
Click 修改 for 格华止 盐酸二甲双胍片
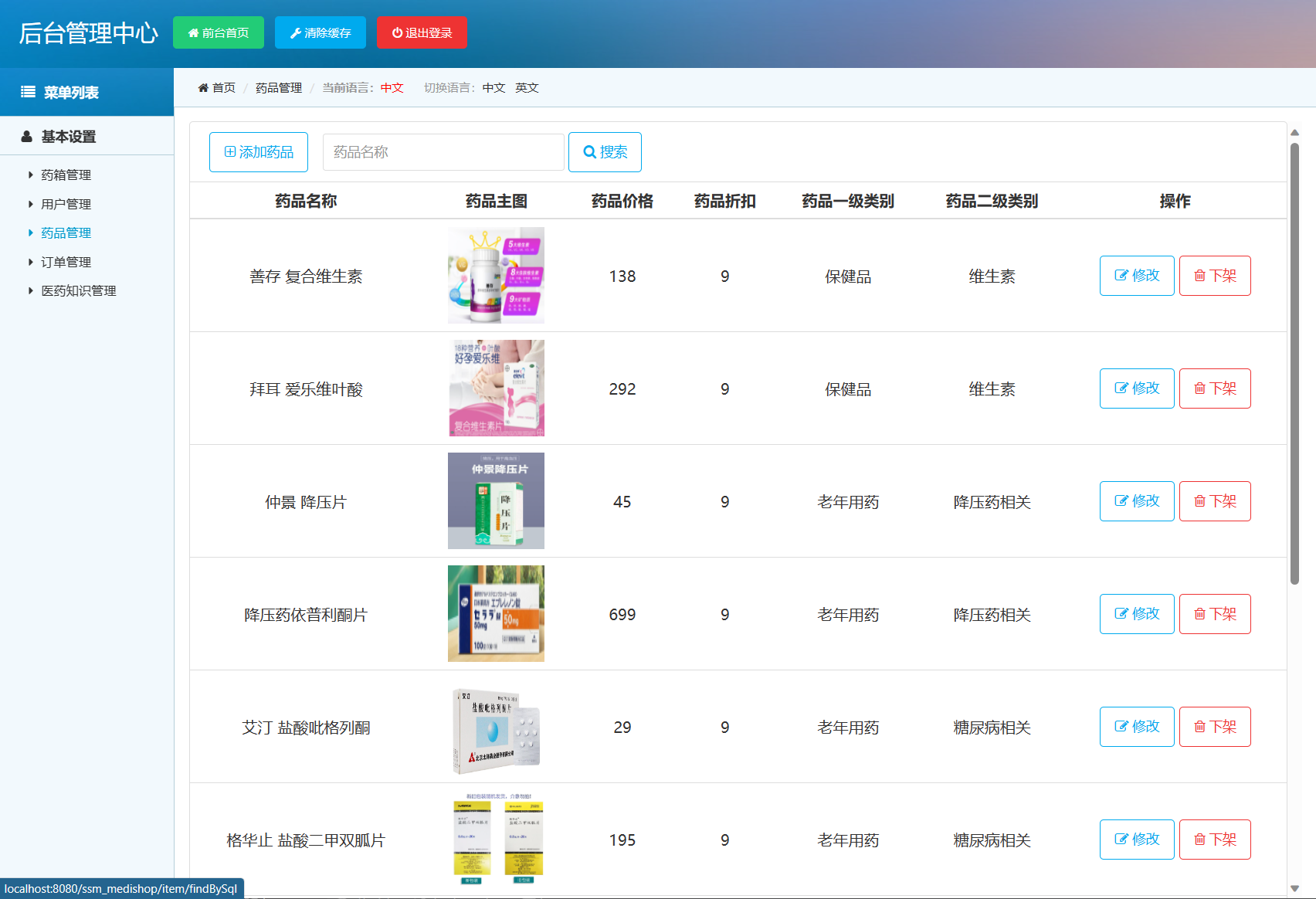tap(1136, 840)
